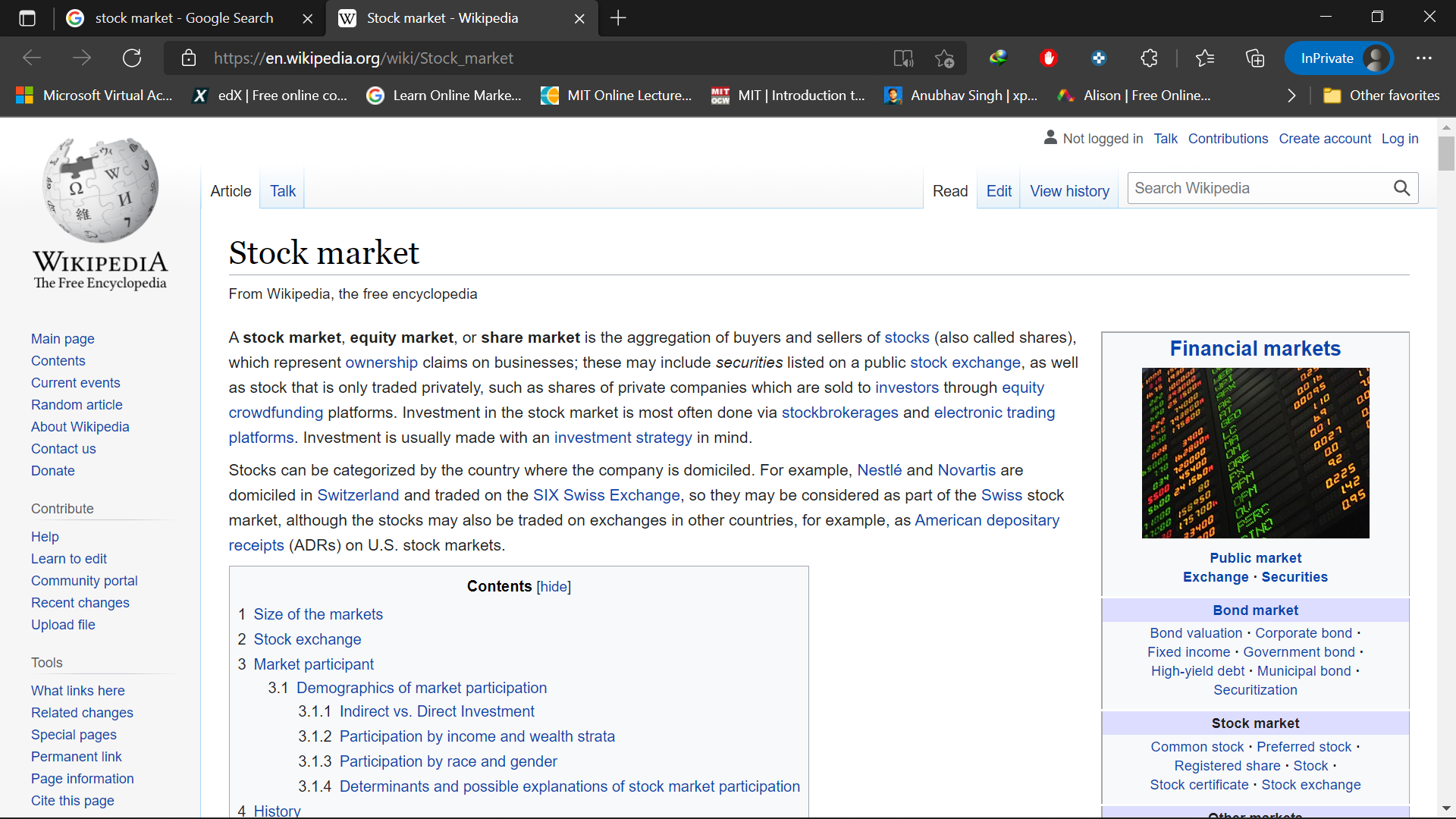Open the article Talk page
The image size is (1456, 819).
click(x=282, y=191)
